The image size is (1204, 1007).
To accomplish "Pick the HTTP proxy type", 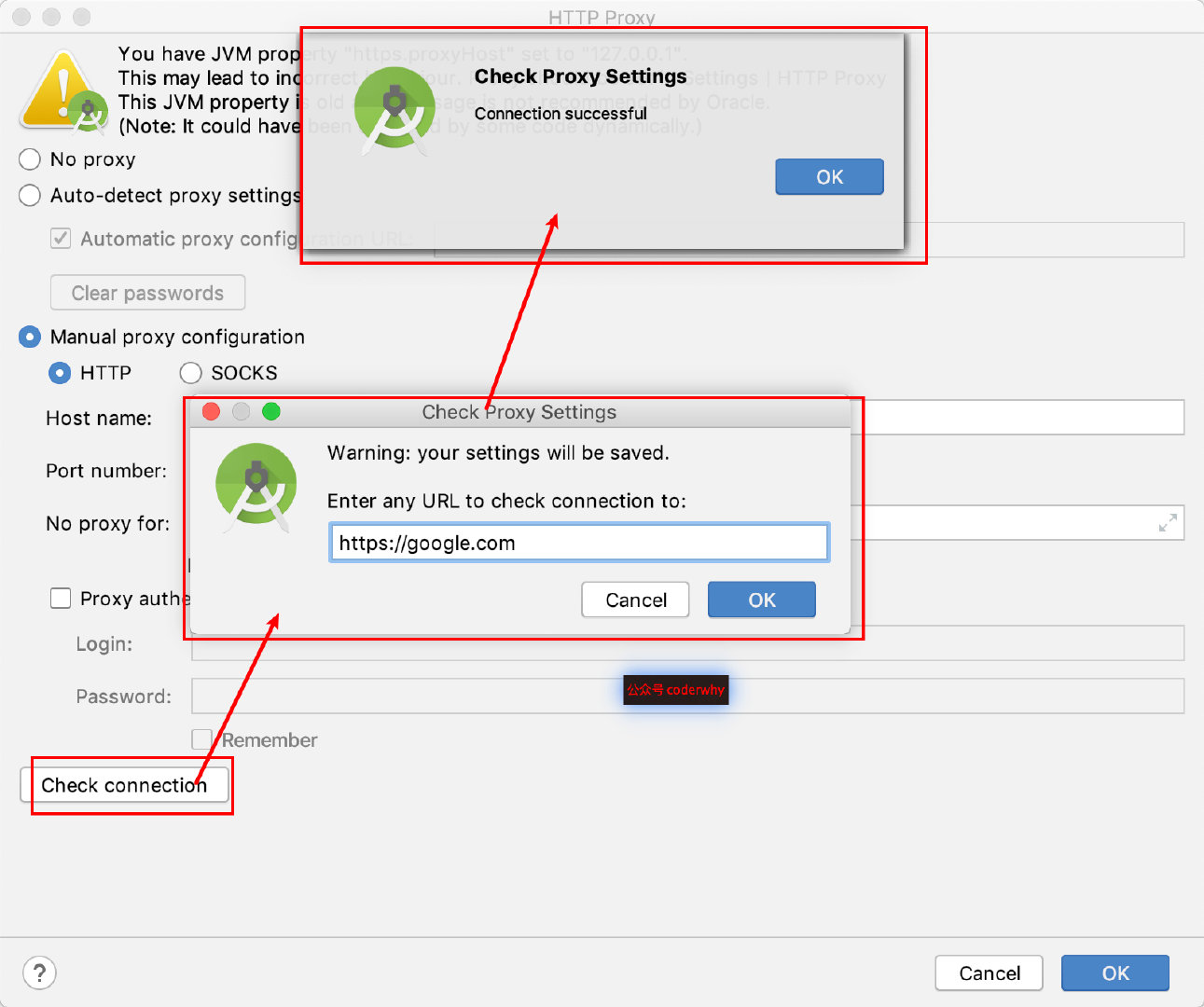I will pyautogui.click(x=60, y=373).
